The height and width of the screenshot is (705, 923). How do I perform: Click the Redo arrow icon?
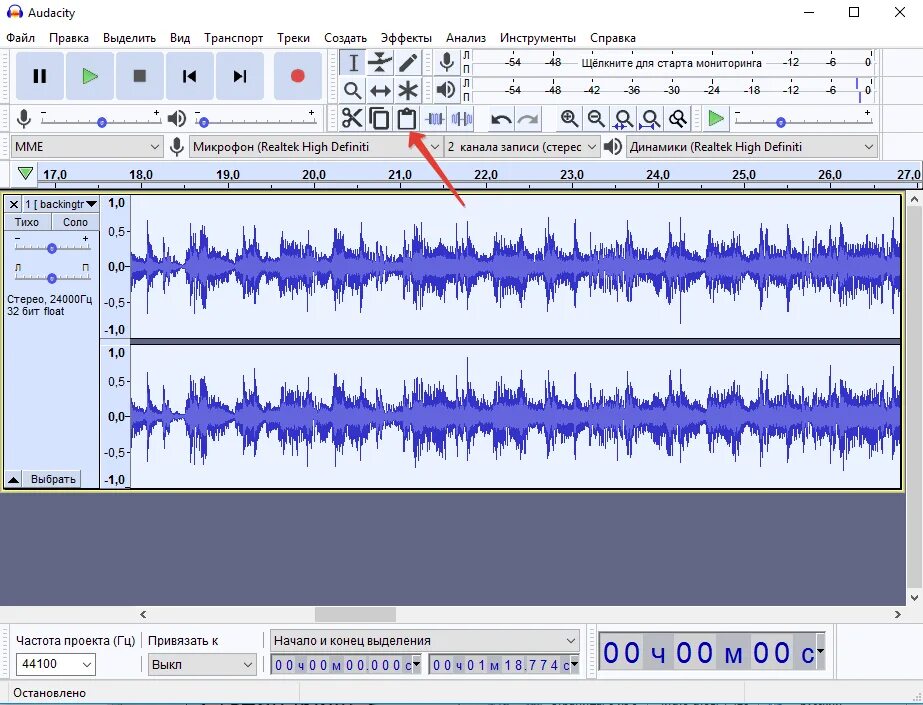coord(528,119)
